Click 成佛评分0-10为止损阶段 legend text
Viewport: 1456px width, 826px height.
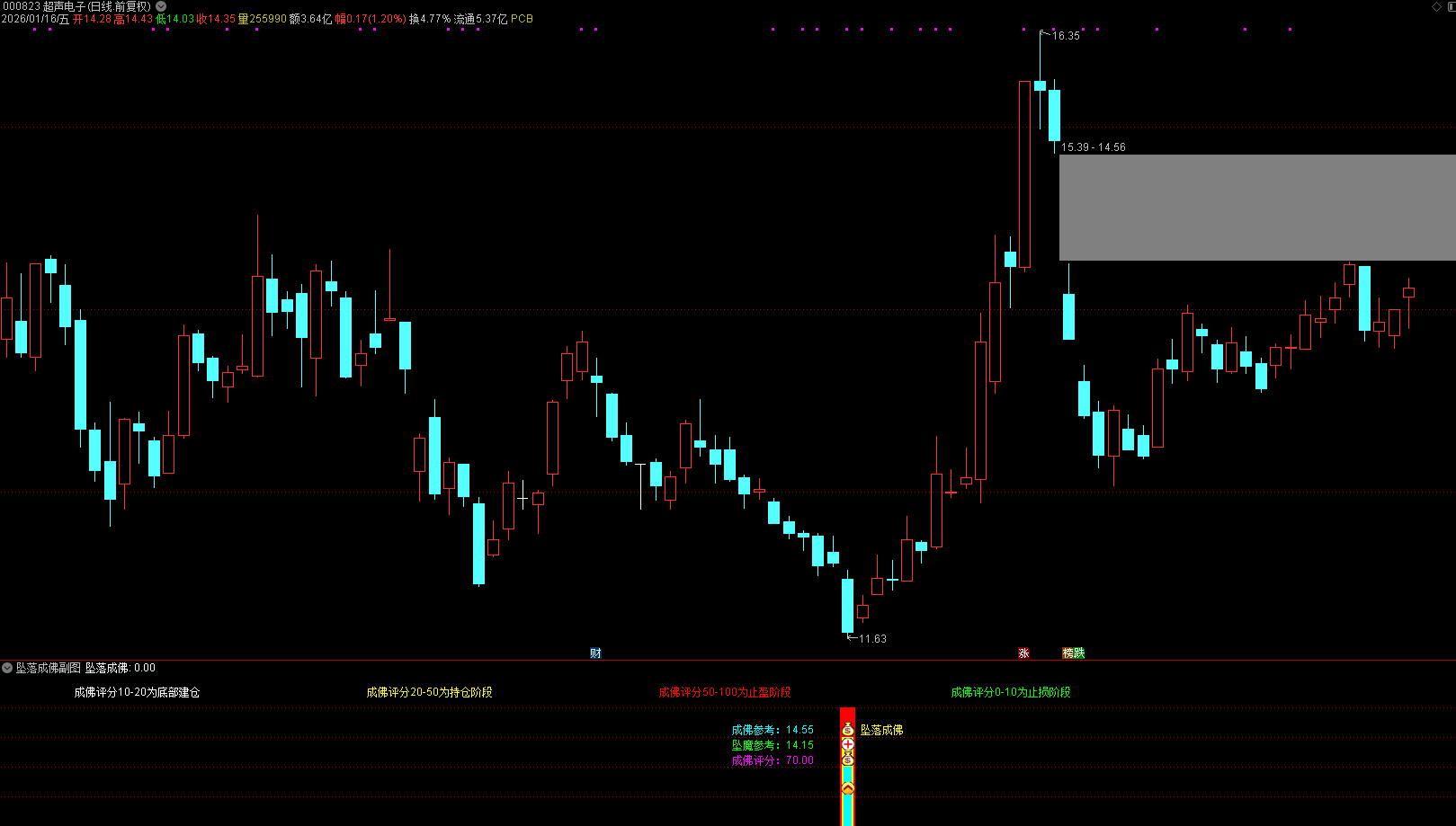[x=1011, y=692]
